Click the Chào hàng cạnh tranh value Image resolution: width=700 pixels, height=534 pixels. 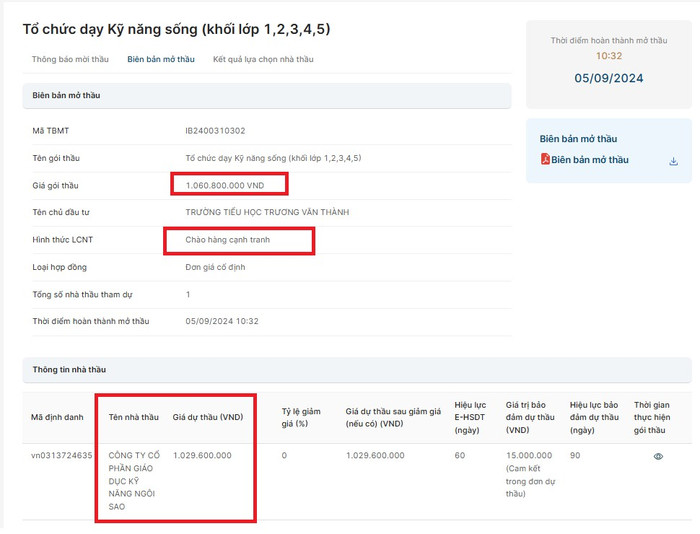click(227, 240)
